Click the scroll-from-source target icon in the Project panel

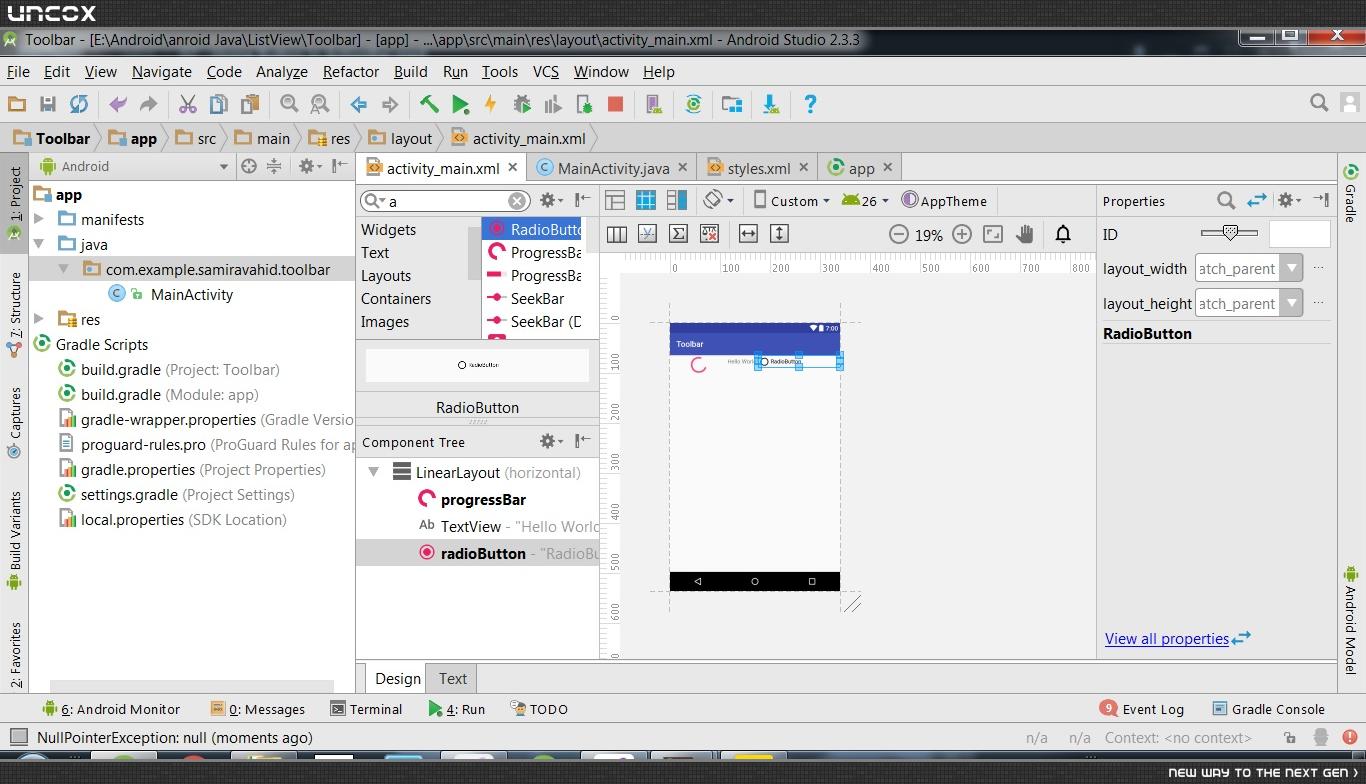(249, 167)
